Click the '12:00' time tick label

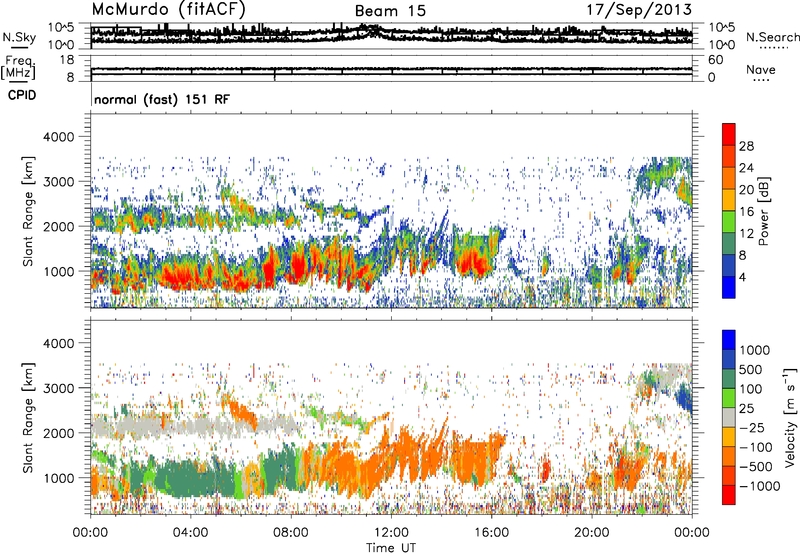[x=391, y=533]
